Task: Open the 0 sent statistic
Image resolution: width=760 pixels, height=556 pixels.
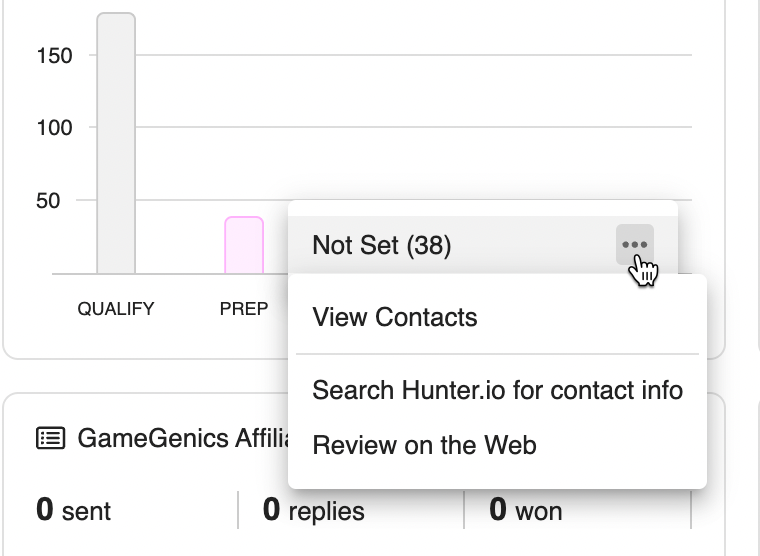Action: coord(73,511)
